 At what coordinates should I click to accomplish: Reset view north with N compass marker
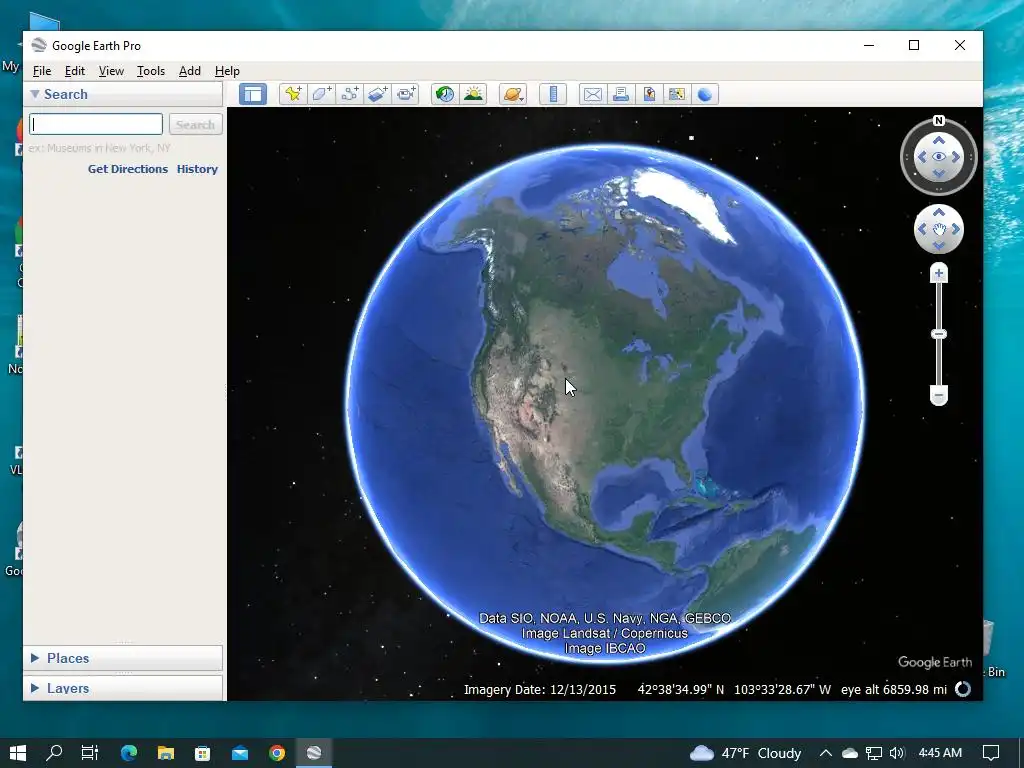point(938,120)
